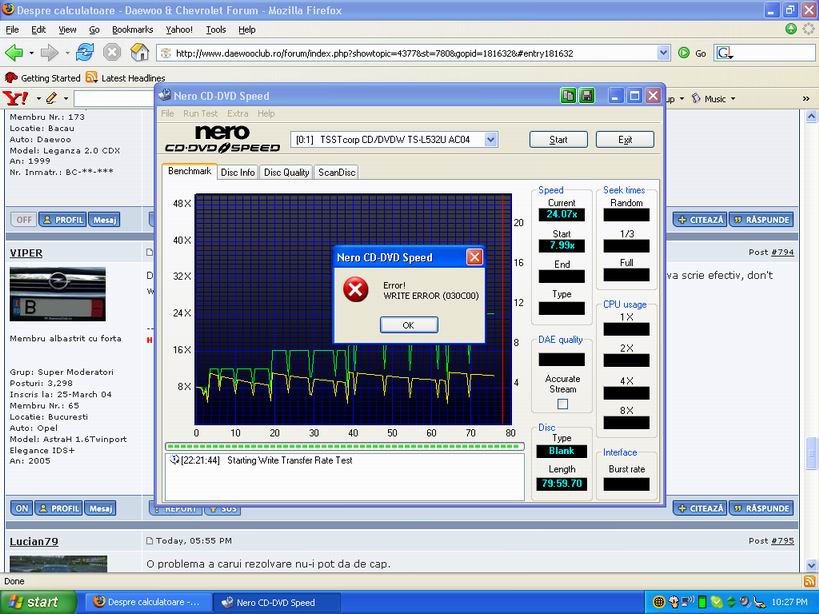Click the save floppy icon in Nero title bar
The image size is (819, 614).
pos(586,96)
